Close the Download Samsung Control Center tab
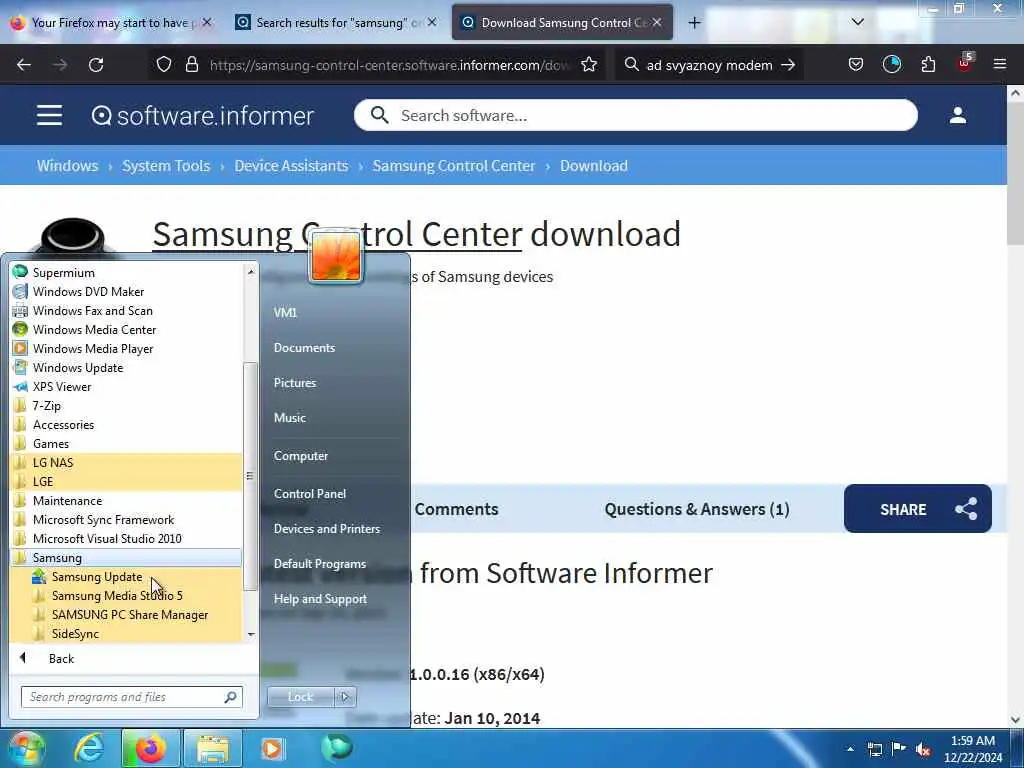Viewport: 1024px width, 768px height. [657, 22]
